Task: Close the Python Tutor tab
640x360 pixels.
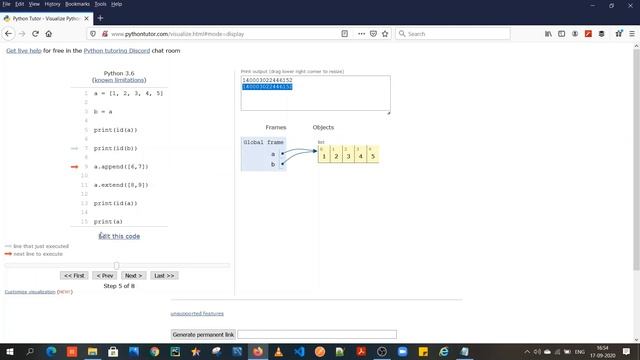Action: click(87, 18)
